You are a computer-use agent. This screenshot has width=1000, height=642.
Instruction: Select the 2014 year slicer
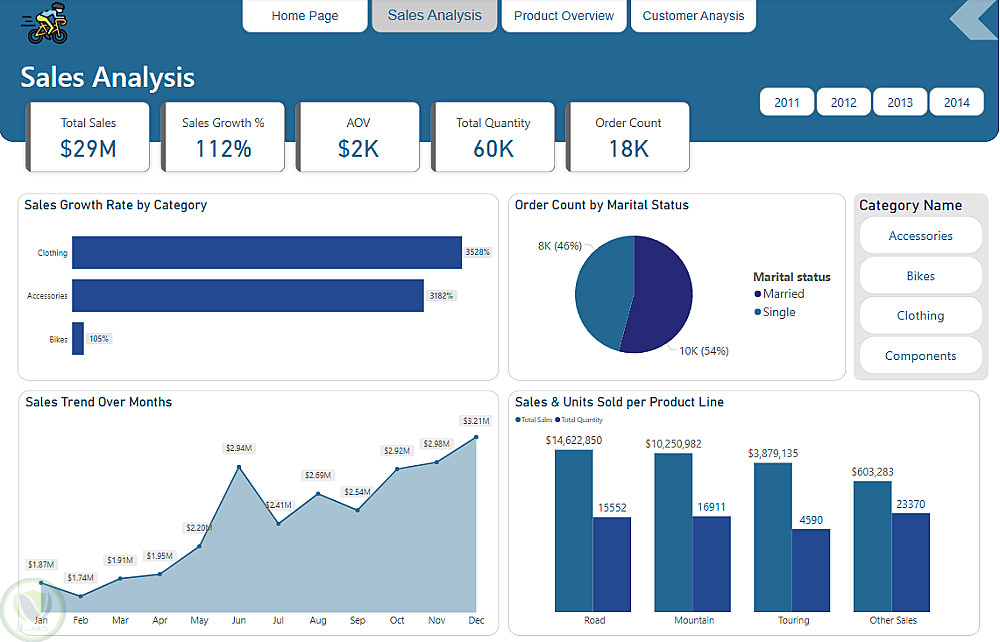(x=957, y=102)
